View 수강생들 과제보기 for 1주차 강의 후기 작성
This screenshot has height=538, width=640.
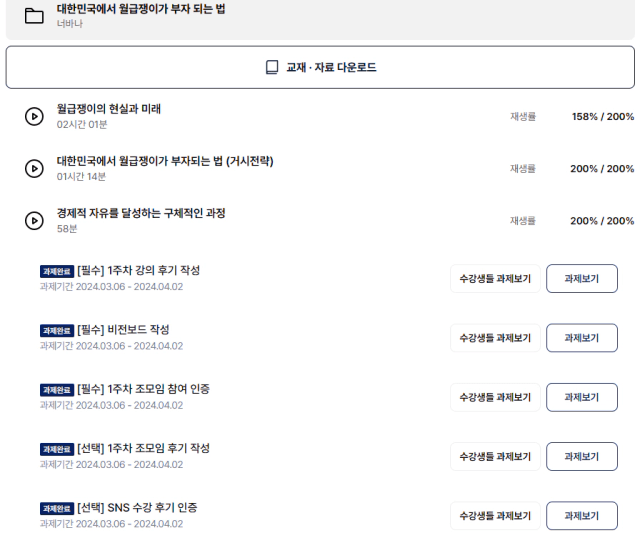point(495,279)
